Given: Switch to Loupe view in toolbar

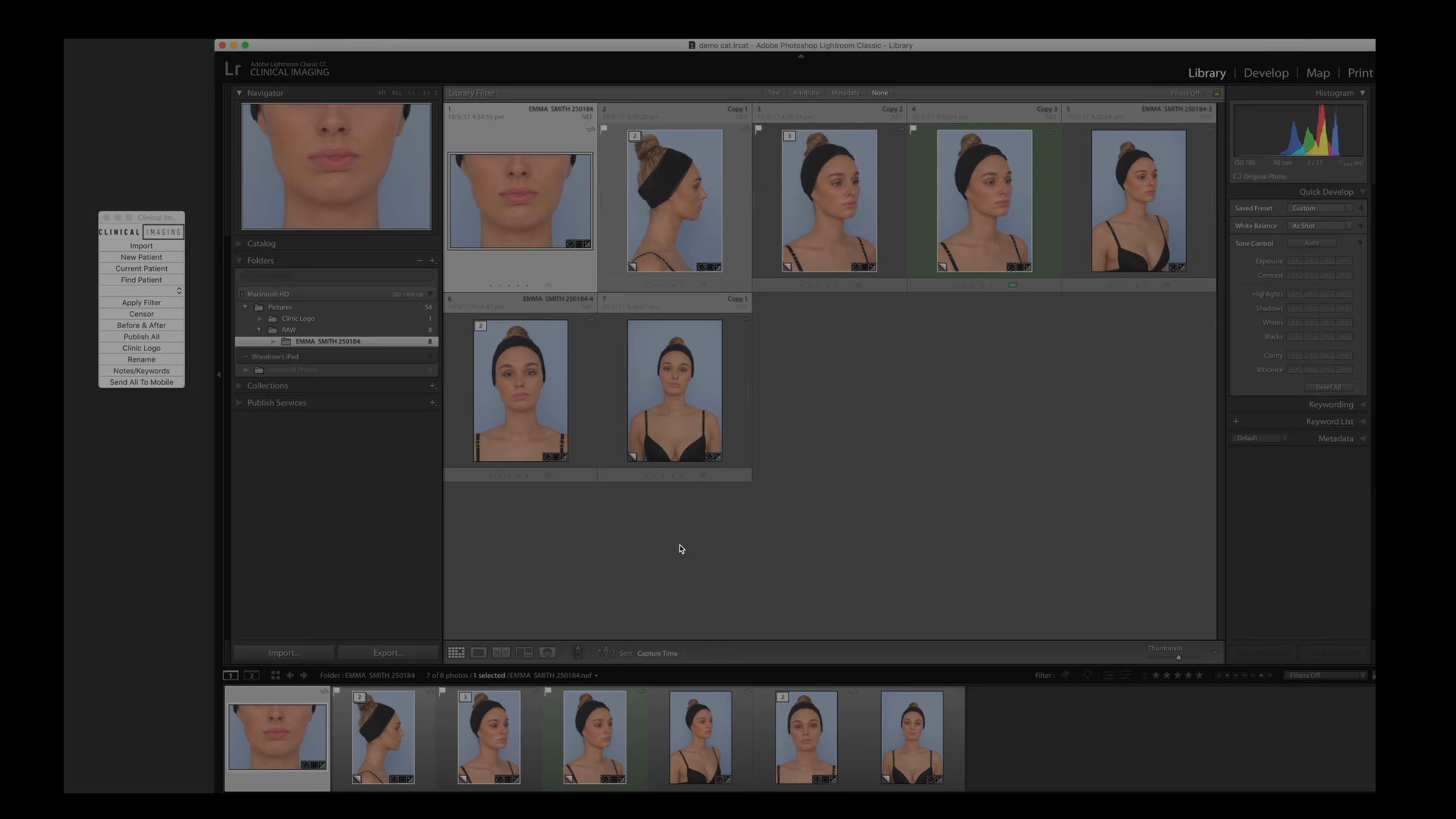Looking at the screenshot, I should [x=479, y=653].
